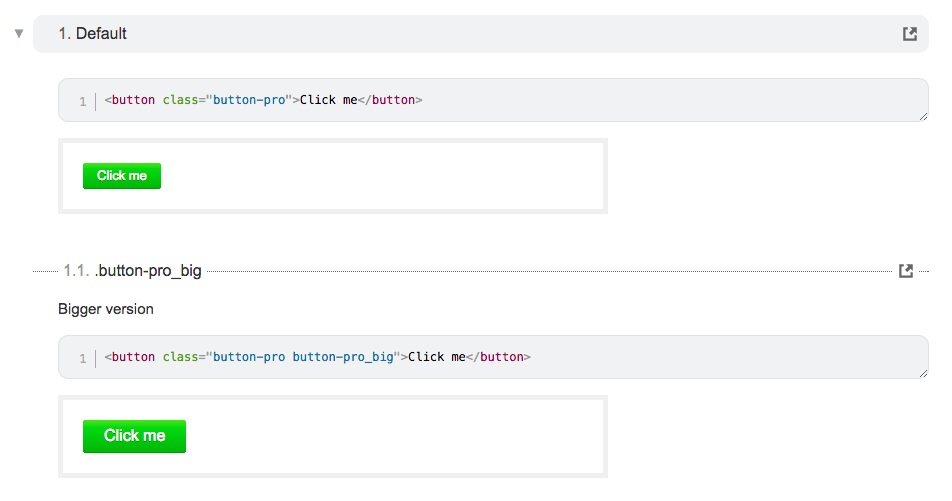Viewport: 952px width, 501px height.
Task: Click line number 1 in the Default code block
Action: [83, 101]
